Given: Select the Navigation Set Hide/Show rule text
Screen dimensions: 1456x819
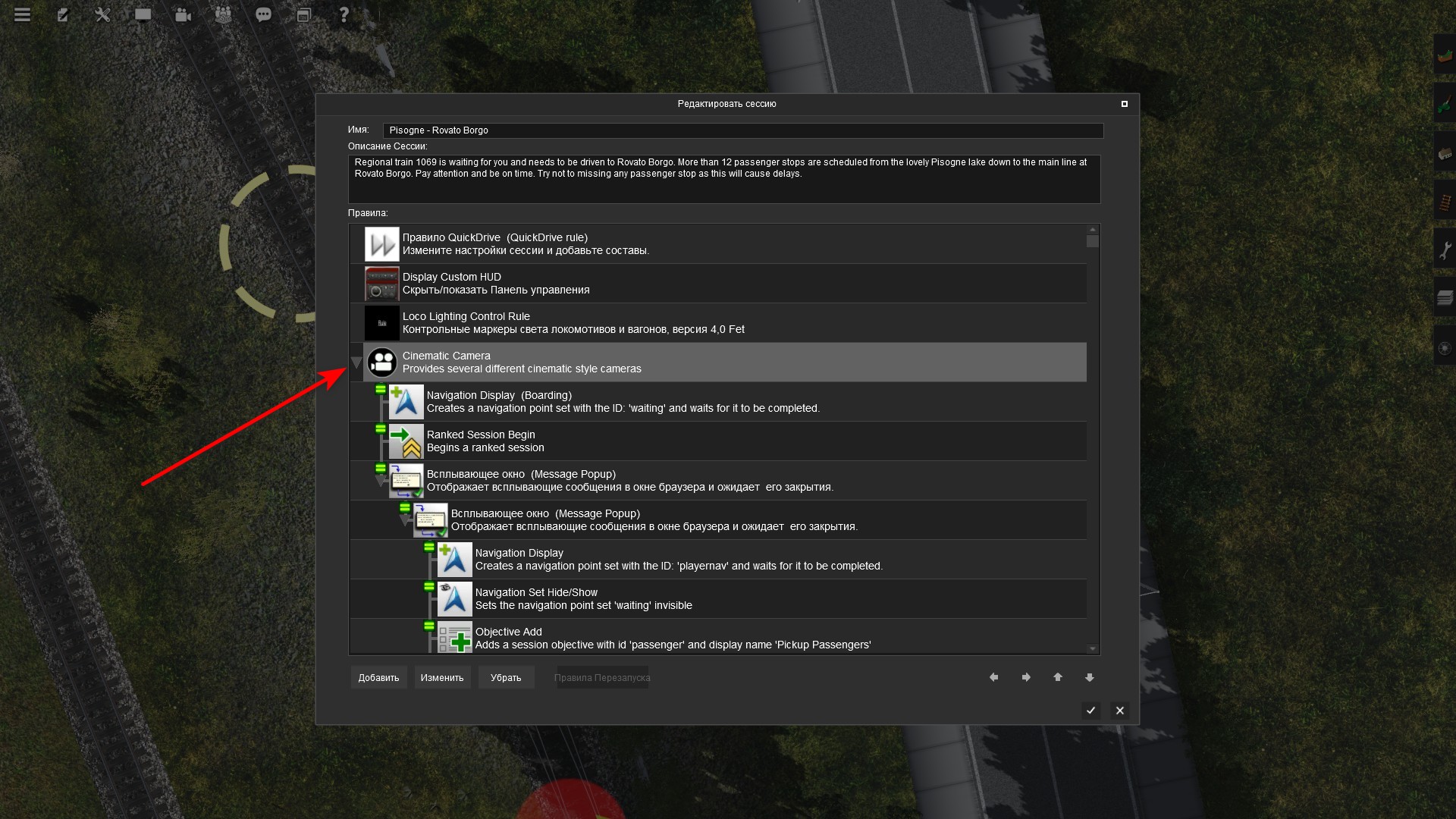Looking at the screenshot, I should [583, 599].
